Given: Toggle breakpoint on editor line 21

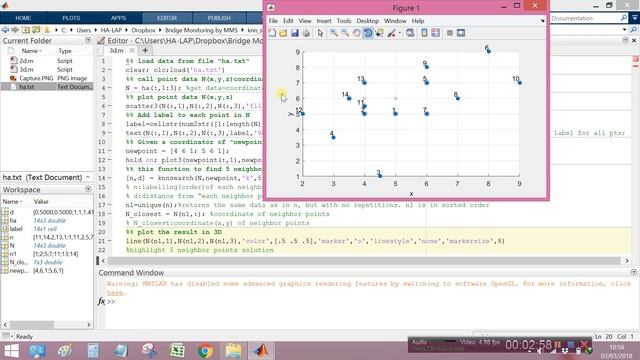Looking at the screenshot, I should click(109, 241).
